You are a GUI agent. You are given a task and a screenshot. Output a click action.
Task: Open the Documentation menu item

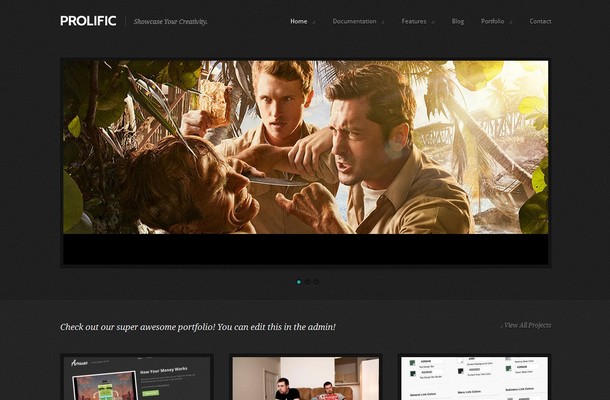pyautogui.click(x=354, y=21)
